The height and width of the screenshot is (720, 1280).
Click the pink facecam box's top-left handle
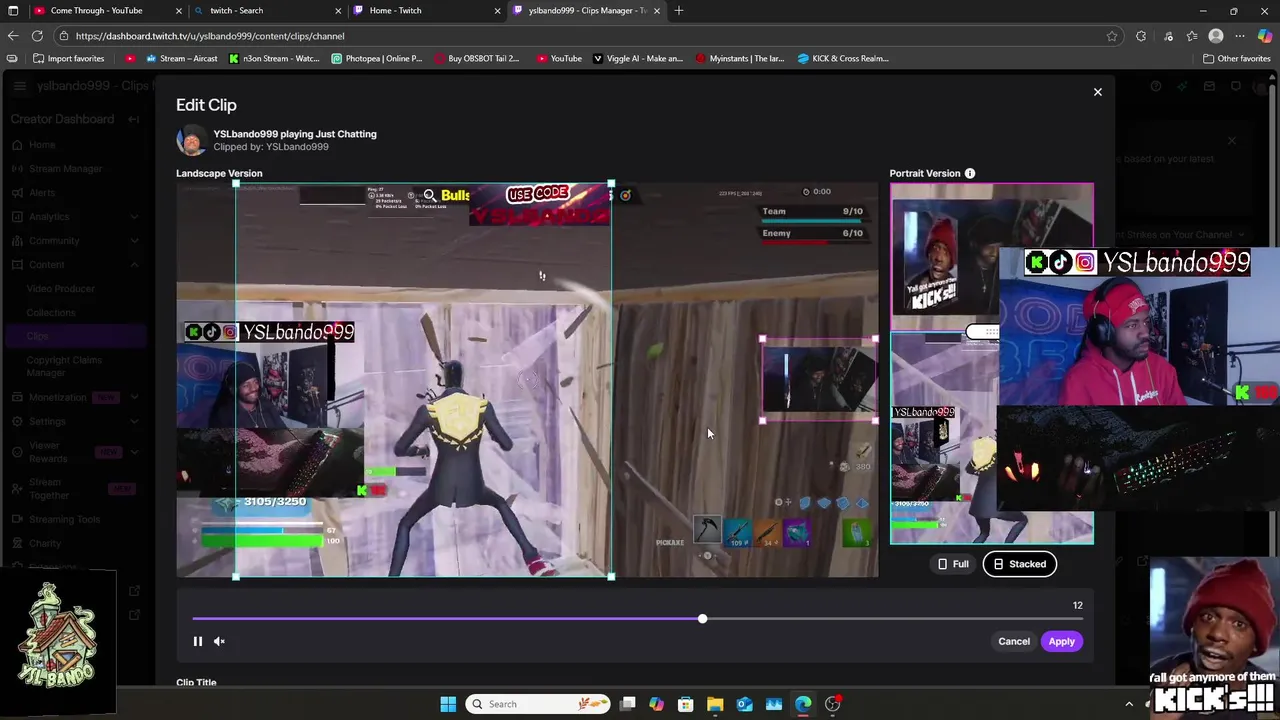763,339
